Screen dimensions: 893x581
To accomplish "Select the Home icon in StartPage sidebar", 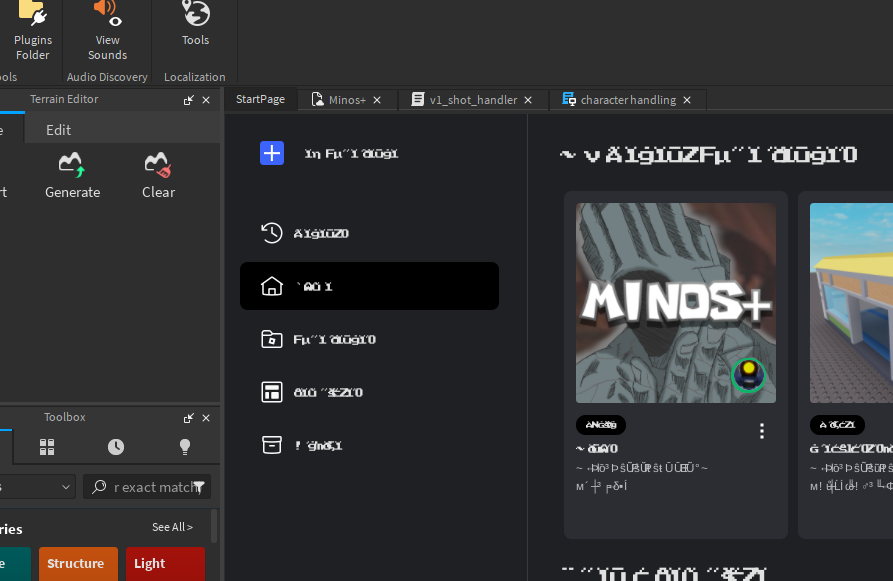I will click(x=271, y=286).
